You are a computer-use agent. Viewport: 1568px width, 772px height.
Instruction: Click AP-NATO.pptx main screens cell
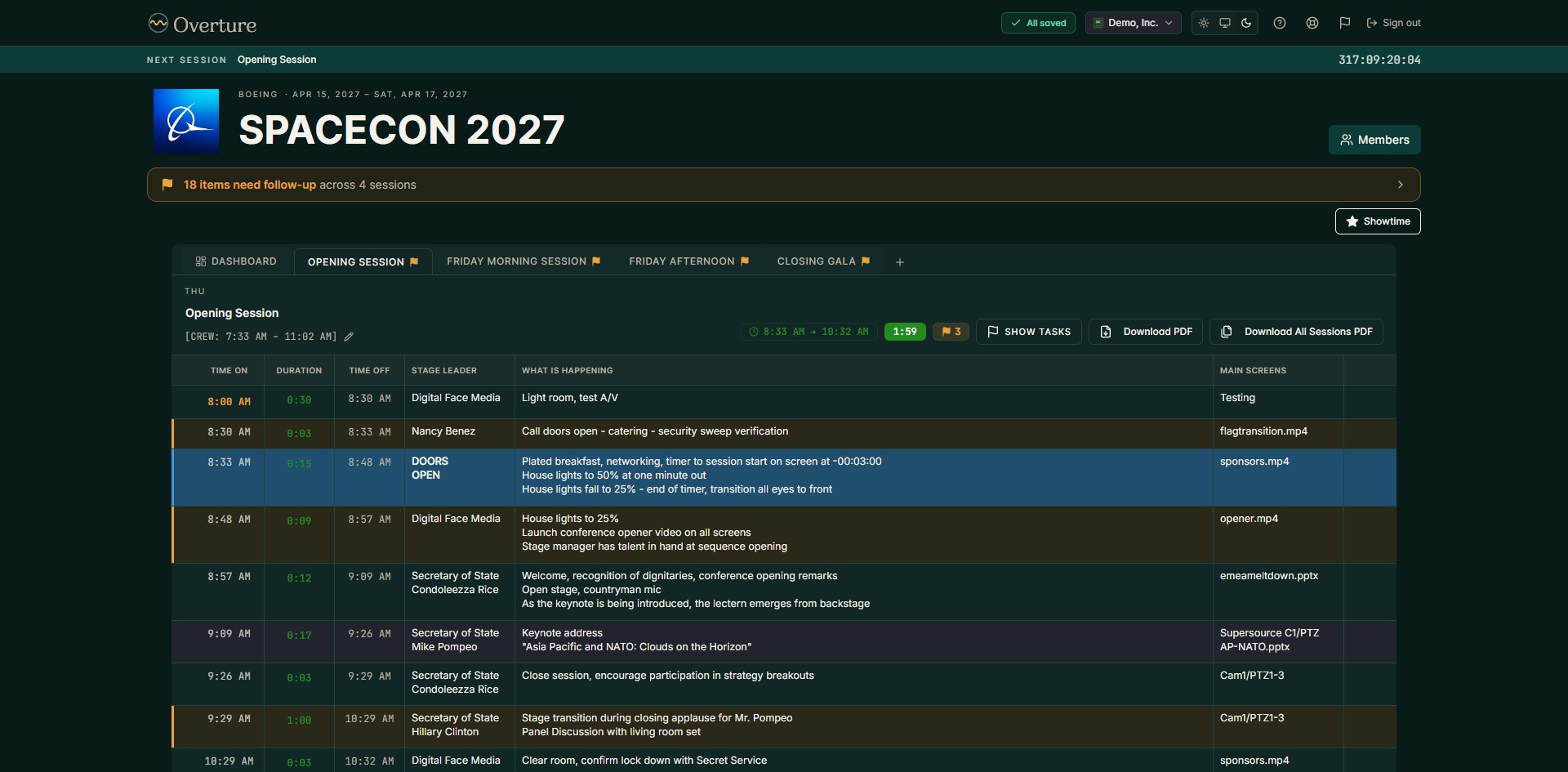[1278, 641]
